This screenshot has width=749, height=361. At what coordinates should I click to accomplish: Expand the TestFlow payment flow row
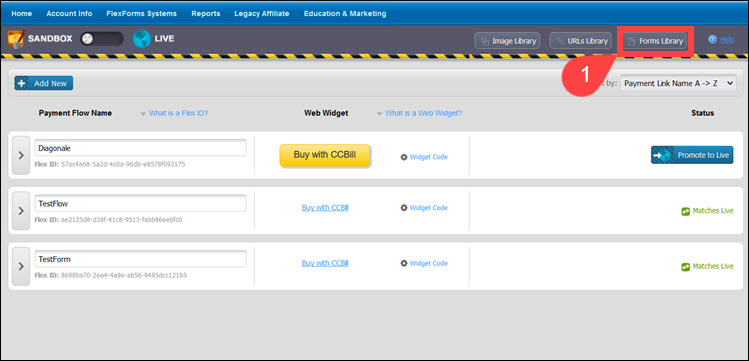point(21,211)
